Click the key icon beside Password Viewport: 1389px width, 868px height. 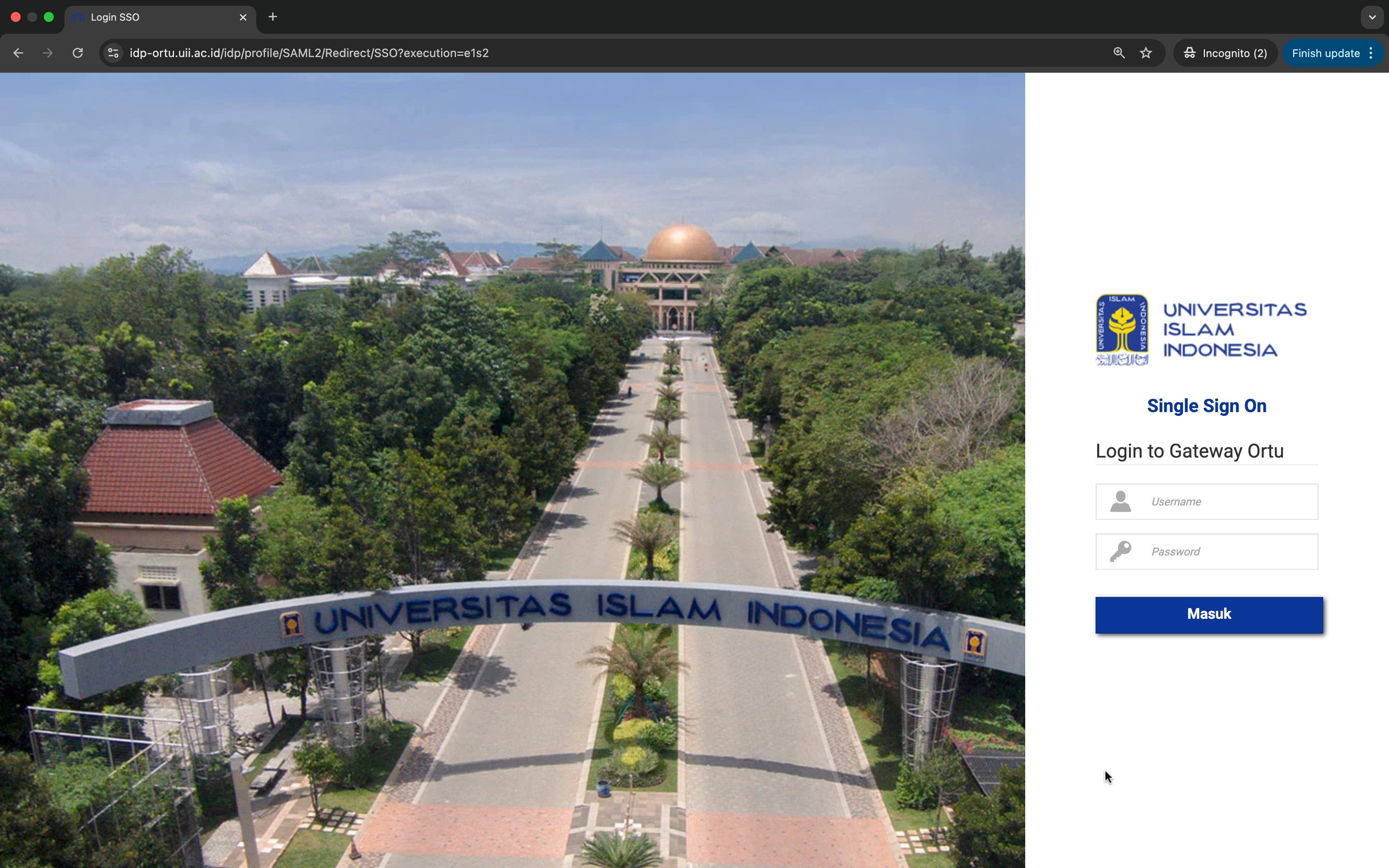[1120, 551]
